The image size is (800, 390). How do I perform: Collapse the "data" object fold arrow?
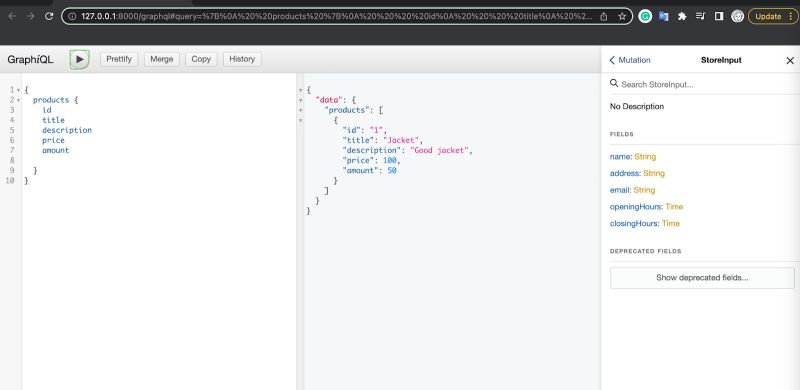pyautogui.click(x=301, y=100)
